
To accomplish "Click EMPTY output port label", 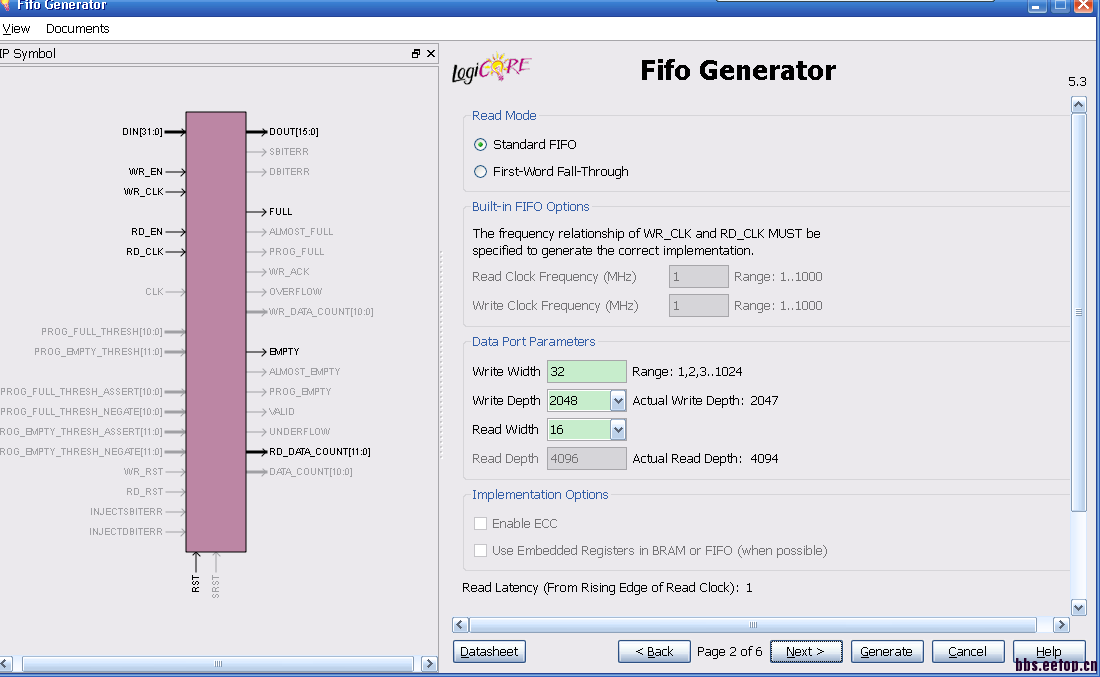I will (284, 351).
